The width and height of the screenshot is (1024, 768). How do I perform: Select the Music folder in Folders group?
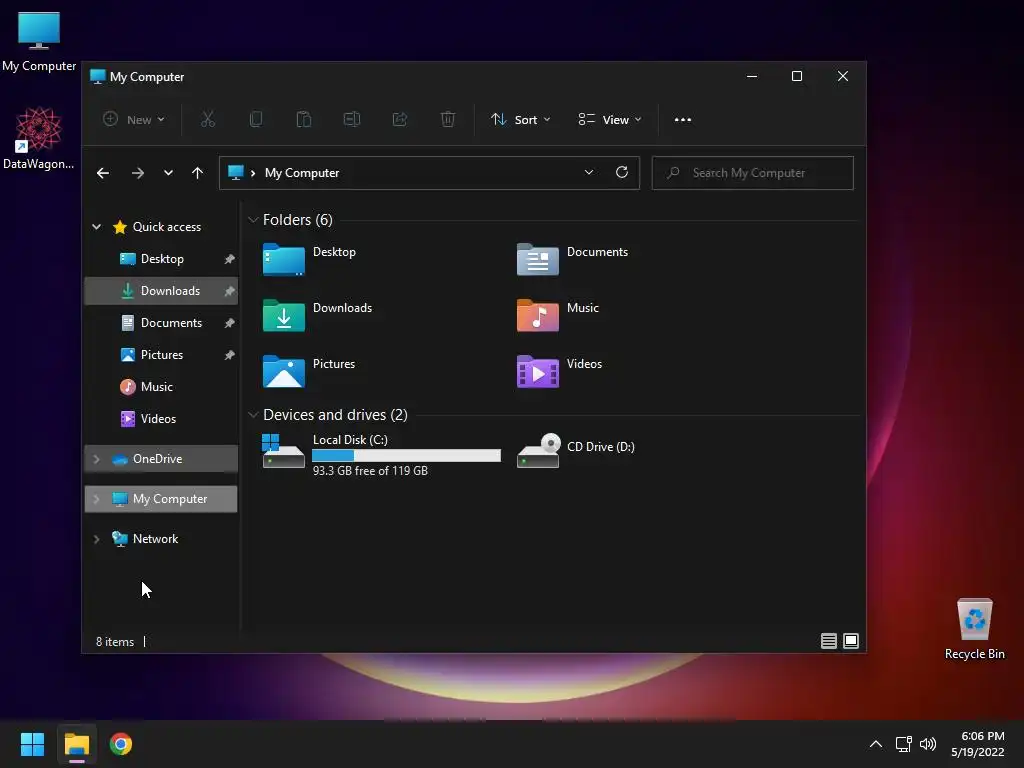(558, 315)
